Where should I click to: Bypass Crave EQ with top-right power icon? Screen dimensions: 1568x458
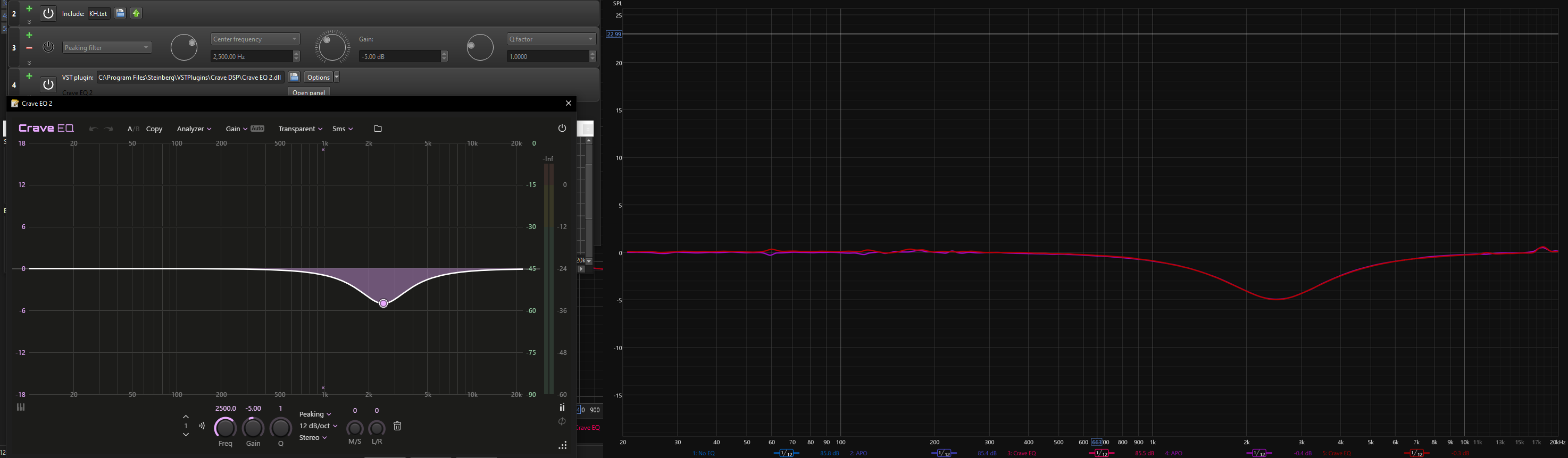pos(562,129)
